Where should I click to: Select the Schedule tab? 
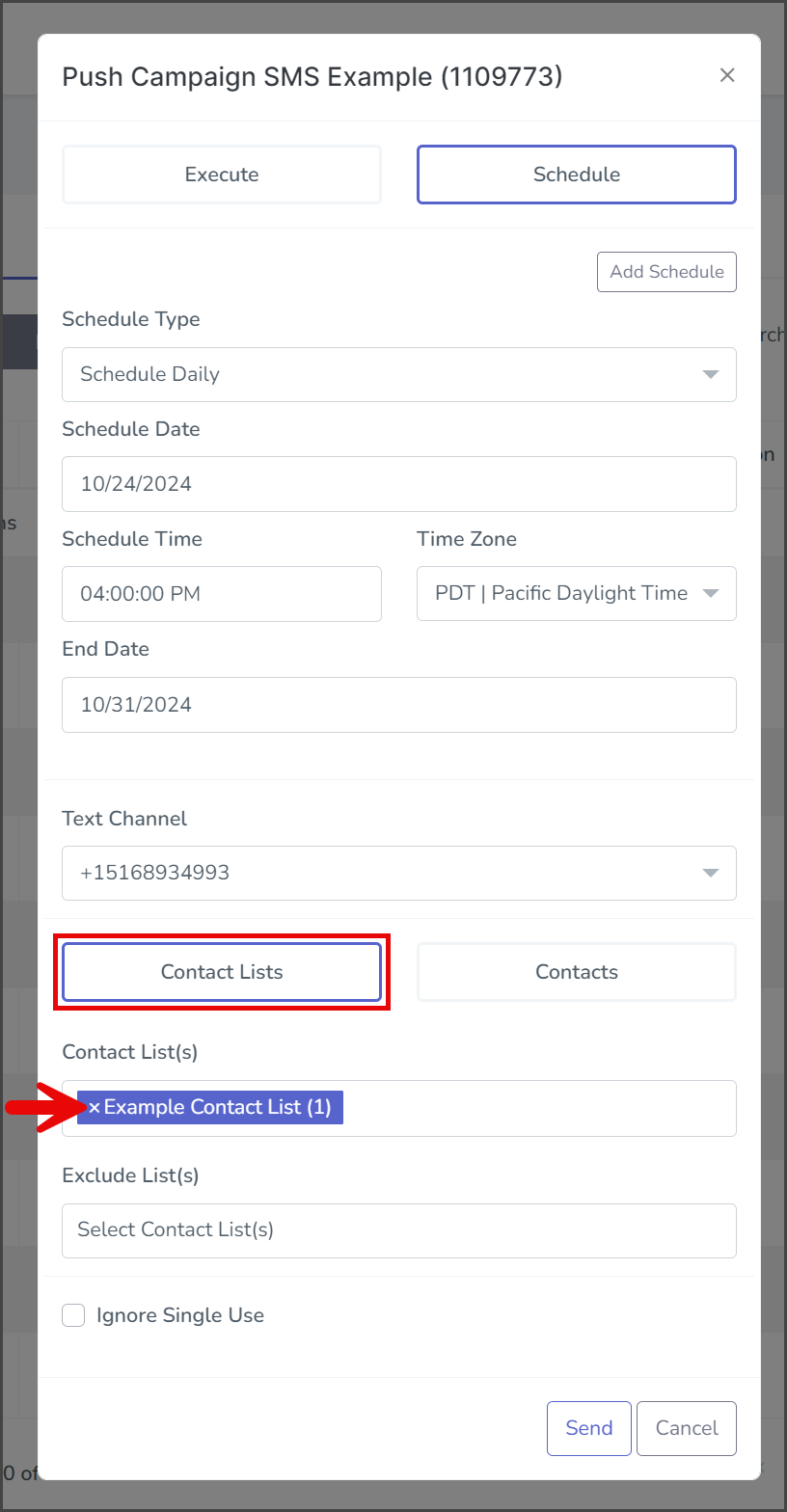point(577,175)
